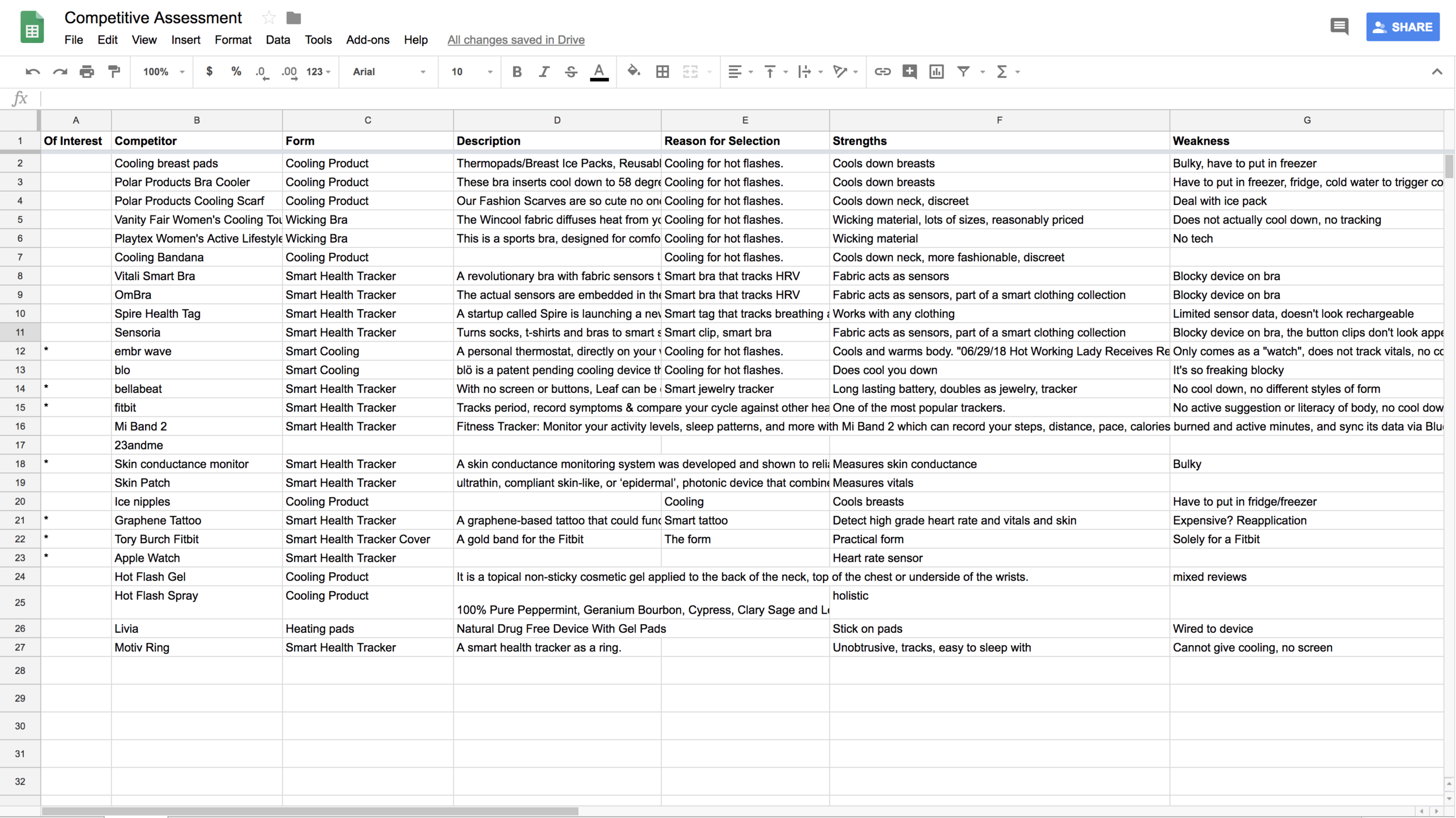Click All changes saved in Drive link
This screenshot has height=818, width=1456.
515,40
